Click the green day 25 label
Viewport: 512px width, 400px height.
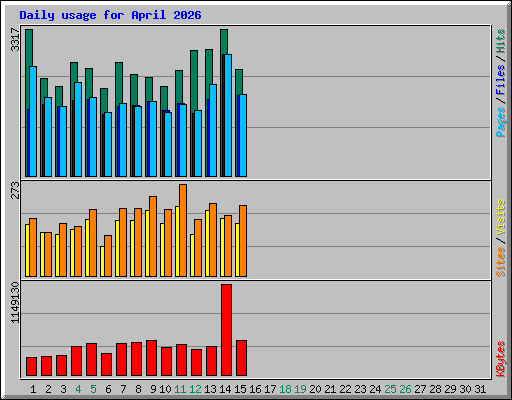pyautogui.click(x=390, y=389)
